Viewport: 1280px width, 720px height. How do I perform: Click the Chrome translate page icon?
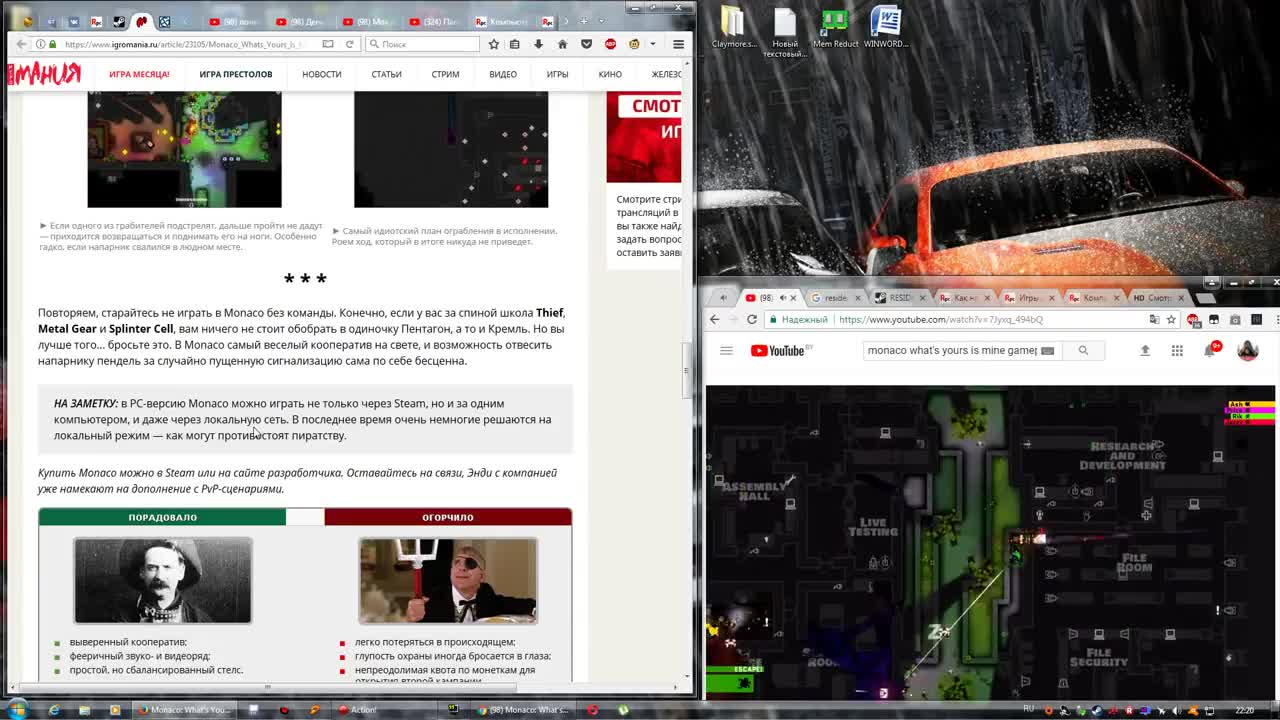pyautogui.click(x=1155, y=319)
